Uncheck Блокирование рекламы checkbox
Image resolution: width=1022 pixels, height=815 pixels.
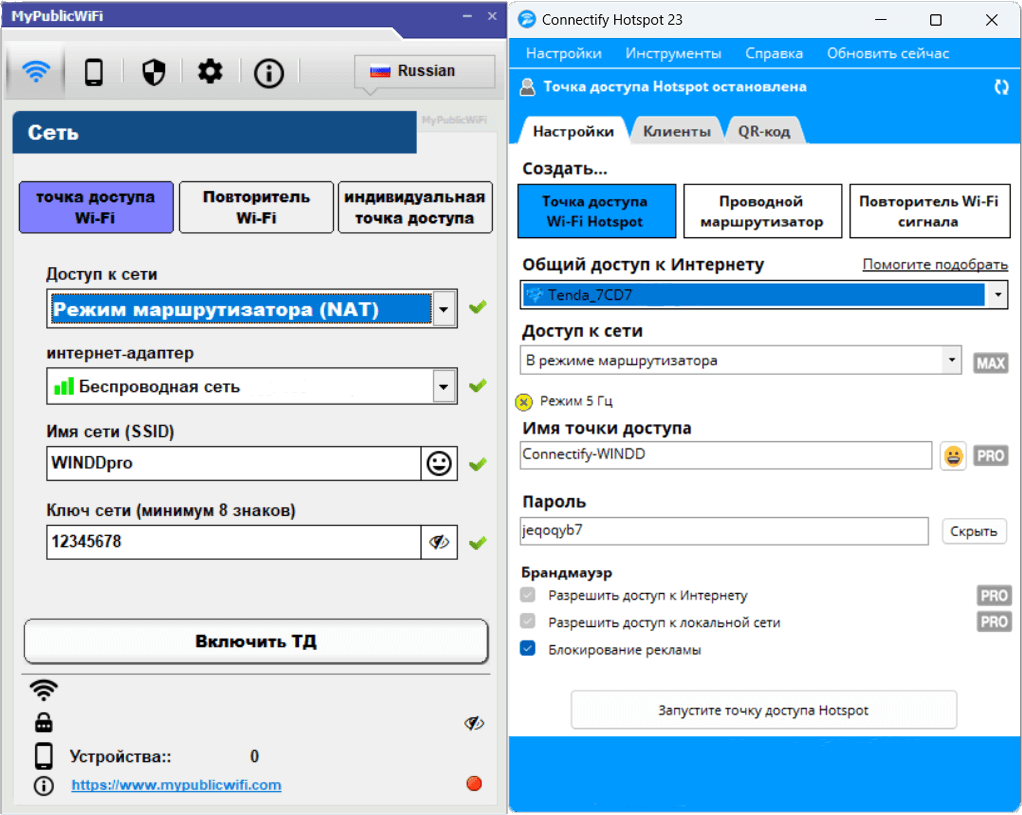coord(528,649)
